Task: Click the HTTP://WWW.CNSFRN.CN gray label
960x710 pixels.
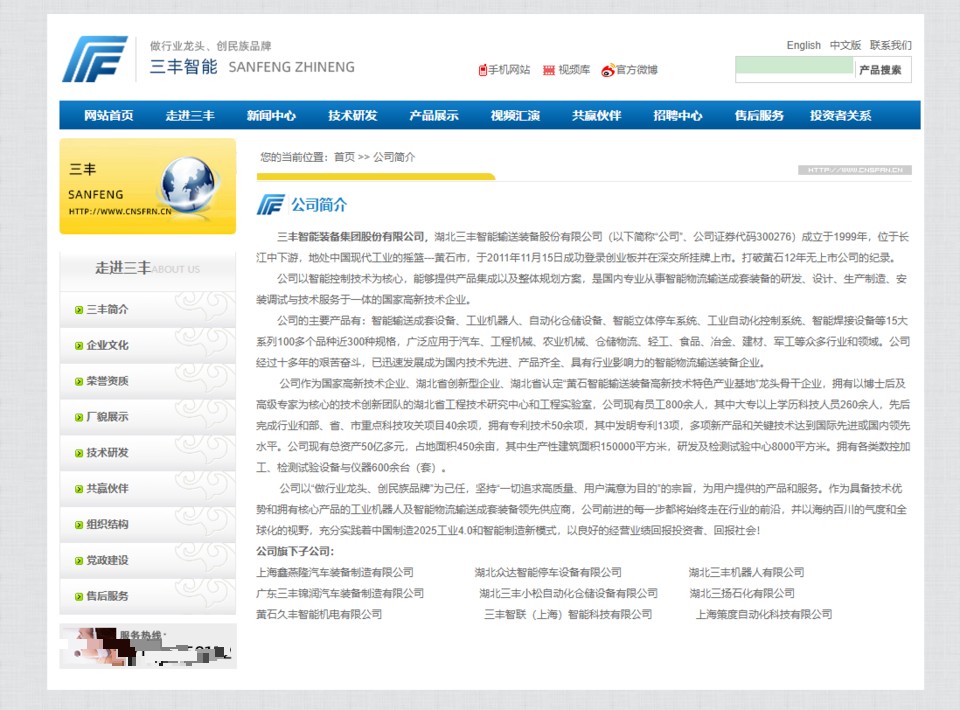Action: [x=855, y=170]
